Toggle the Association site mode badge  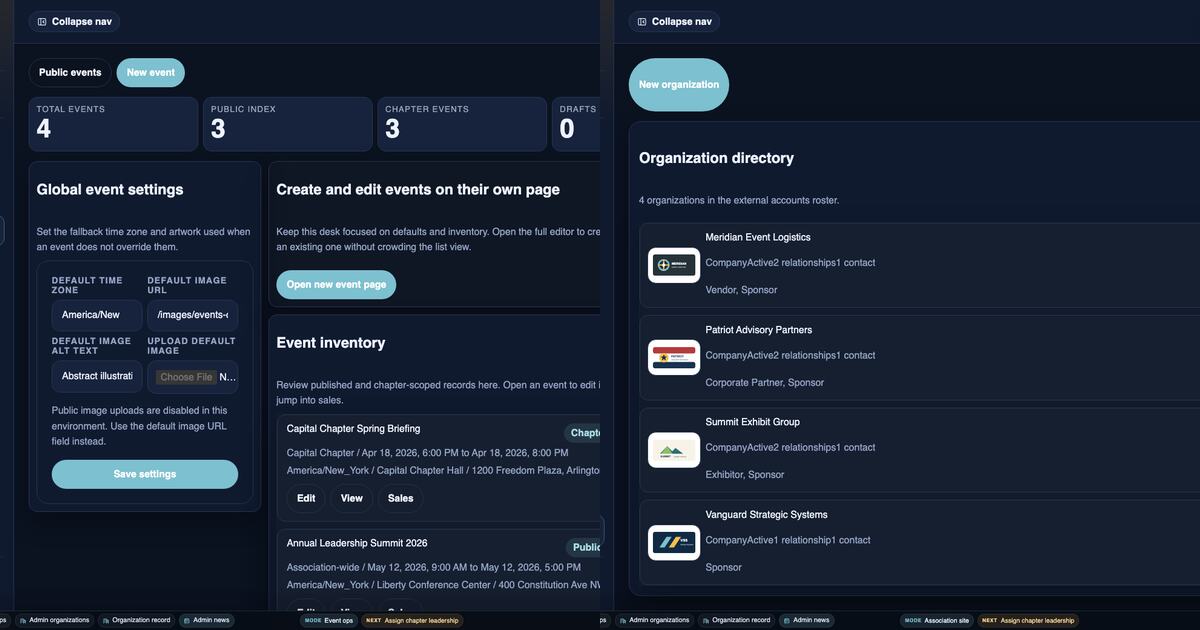click(x=937, y=620)
